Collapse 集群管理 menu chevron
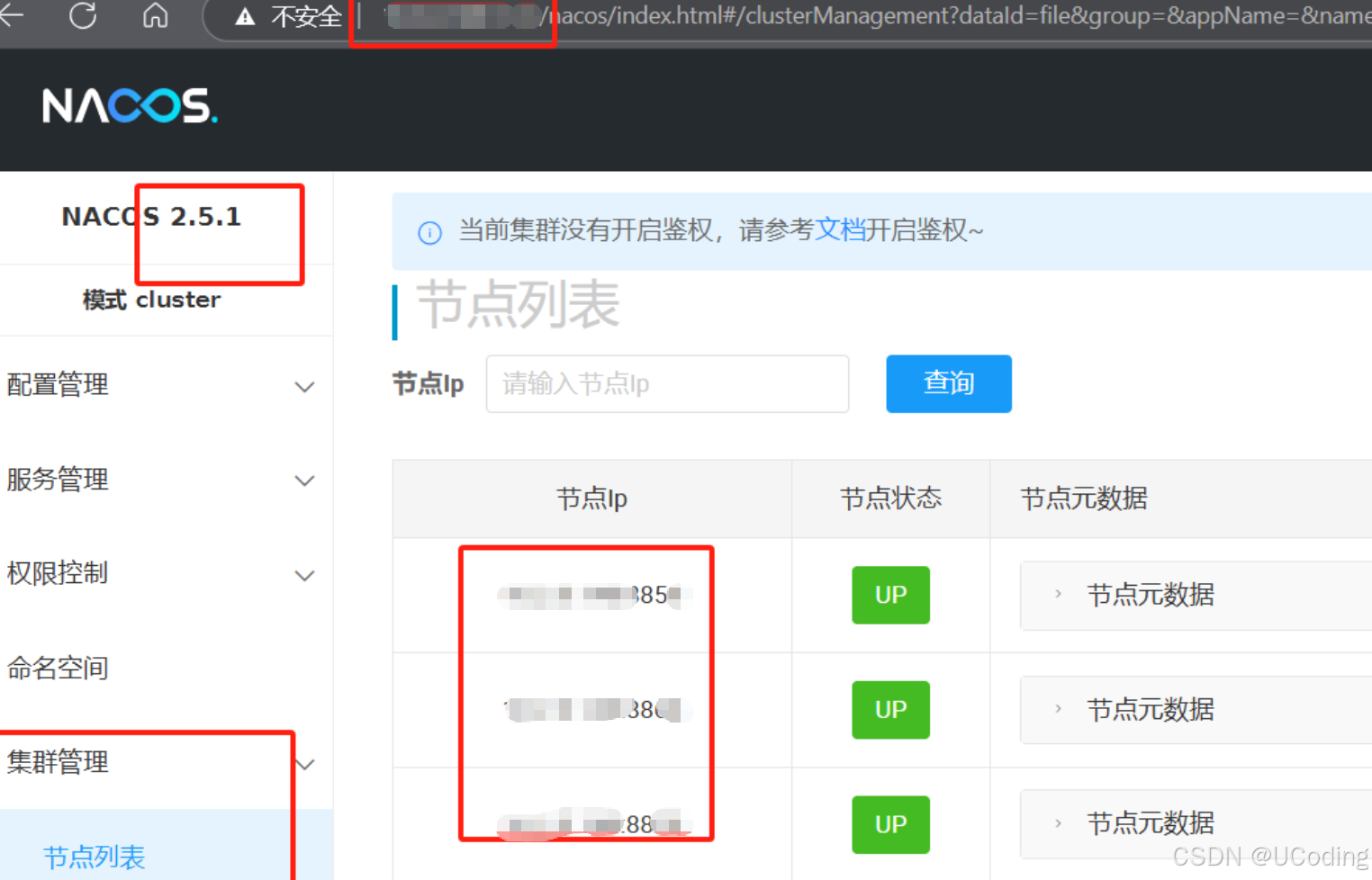The width and height of the screenshot is (1372, 880). 307,765
